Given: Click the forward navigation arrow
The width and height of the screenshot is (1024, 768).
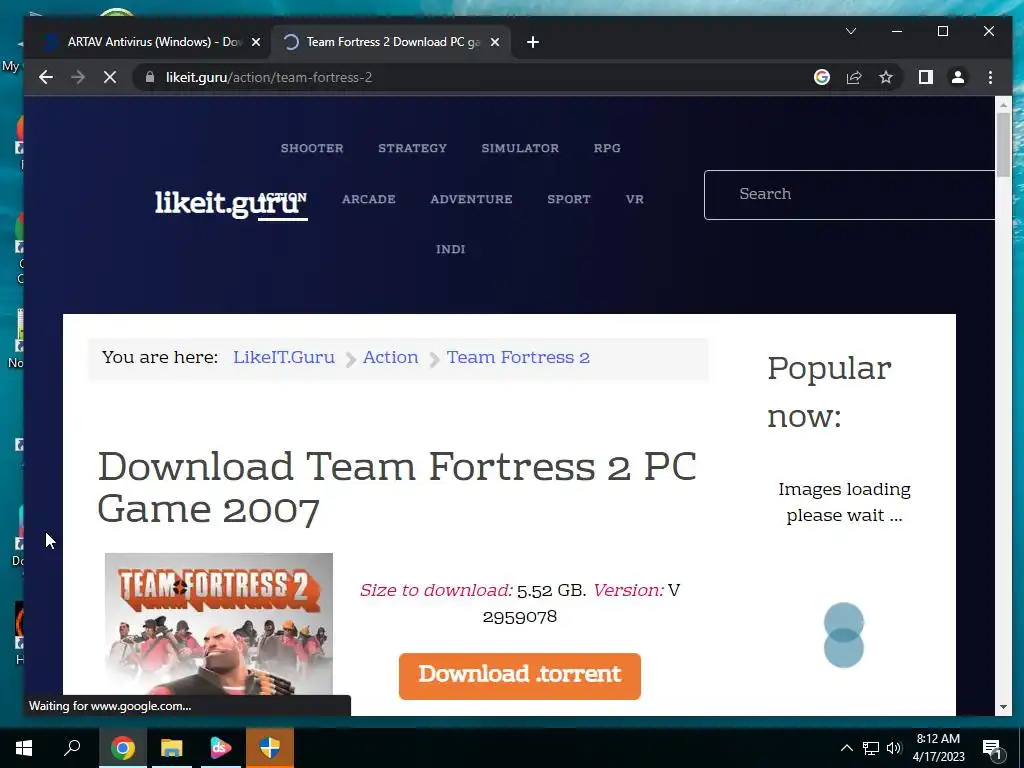Looking at the screenshot, I should tap(78, 77).
